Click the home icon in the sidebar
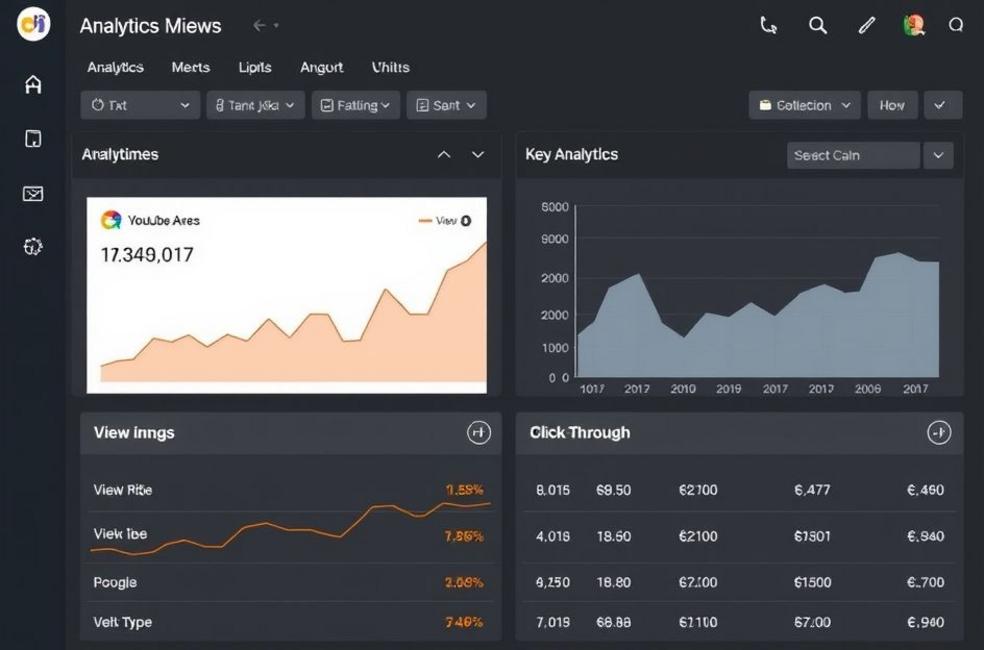The height and width of the screenshot is (650, 984). 33,85
